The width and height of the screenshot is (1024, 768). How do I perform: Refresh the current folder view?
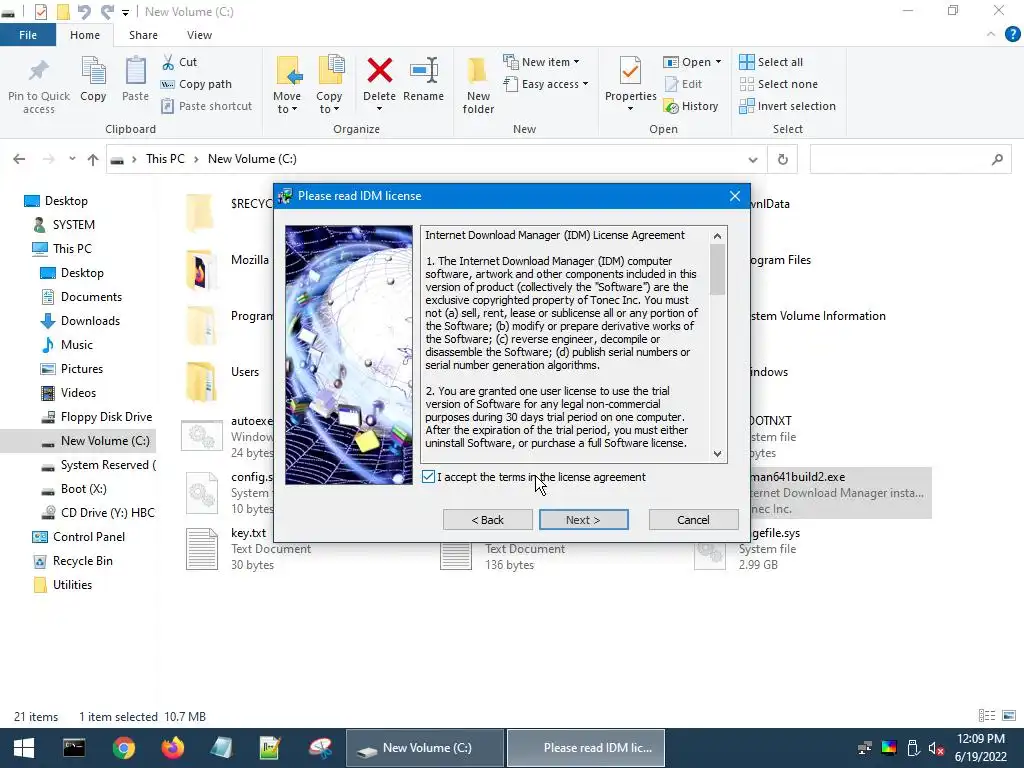pos(782,159)
